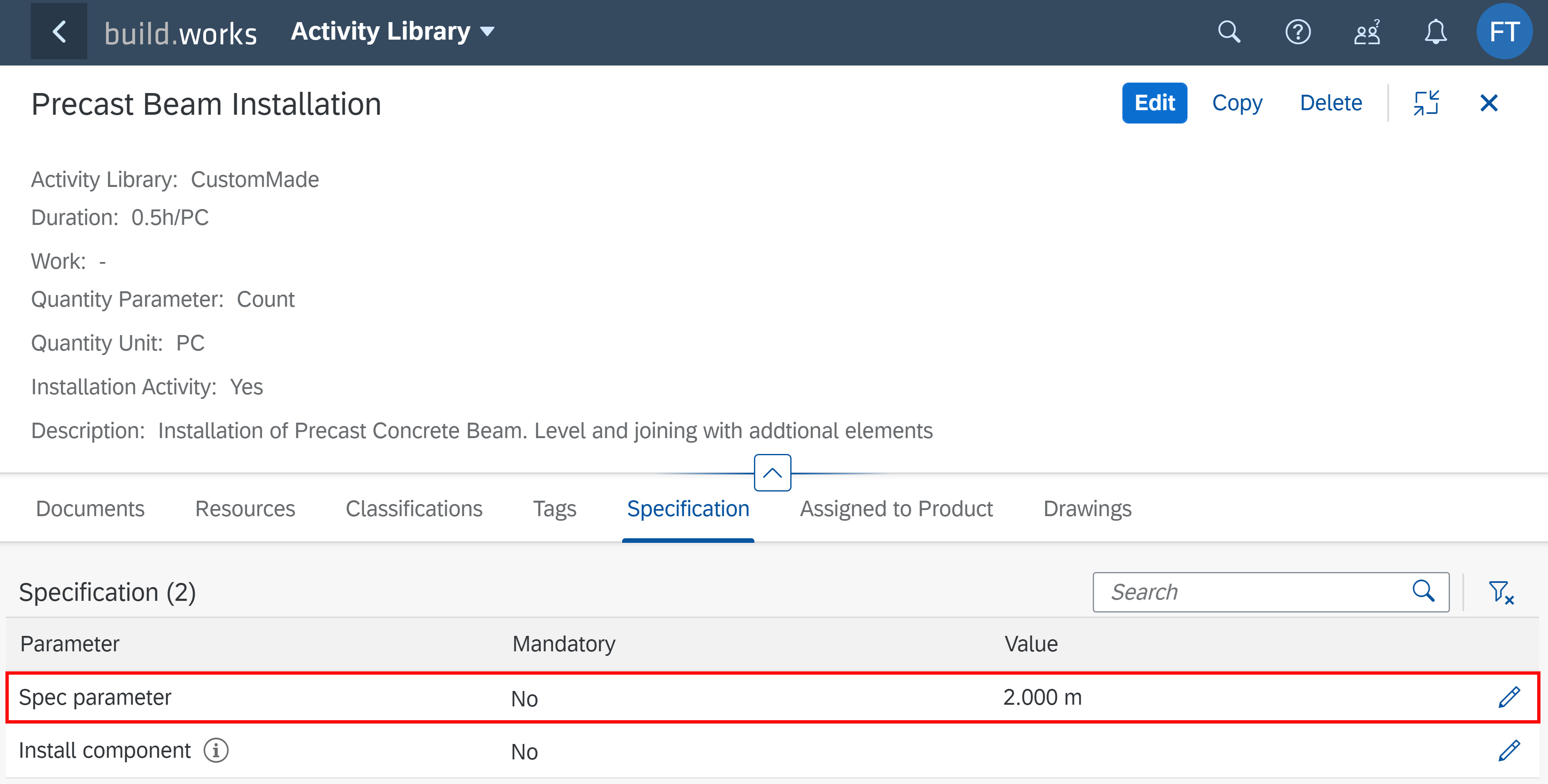
Task: Switch to the Tags tab
Action: click(x=555, y=509)
